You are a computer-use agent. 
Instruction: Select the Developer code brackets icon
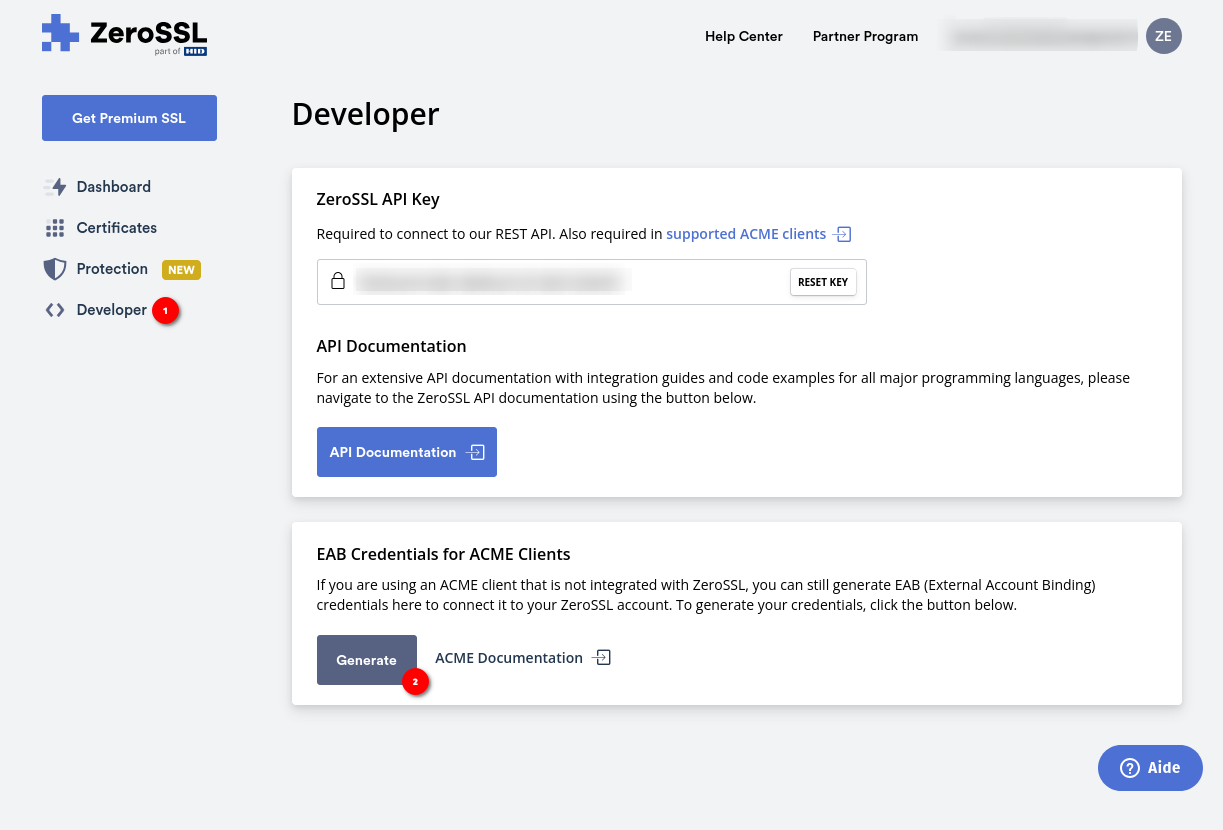55,310
